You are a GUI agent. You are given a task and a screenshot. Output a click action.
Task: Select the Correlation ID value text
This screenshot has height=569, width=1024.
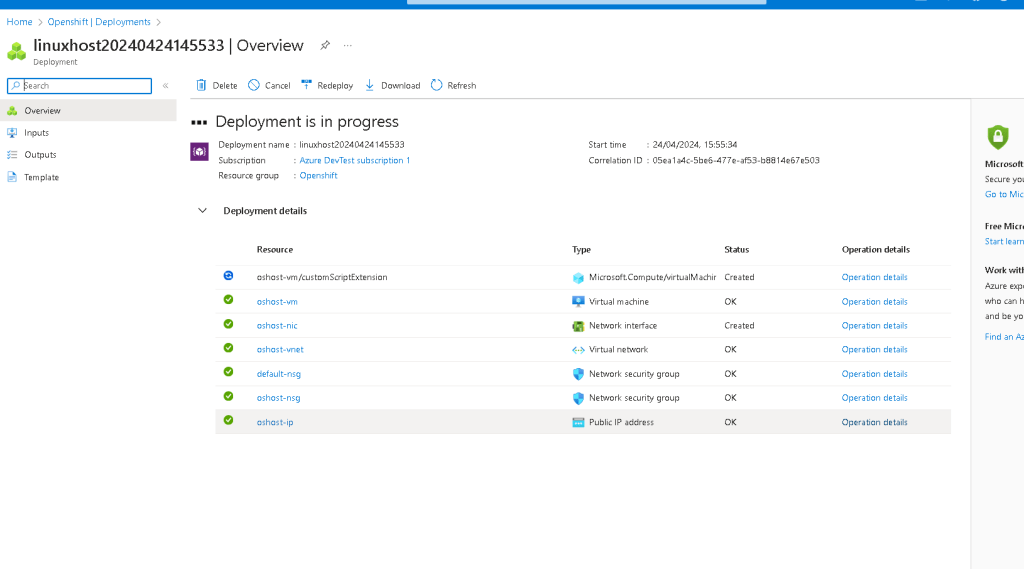(x=736, y=160)
